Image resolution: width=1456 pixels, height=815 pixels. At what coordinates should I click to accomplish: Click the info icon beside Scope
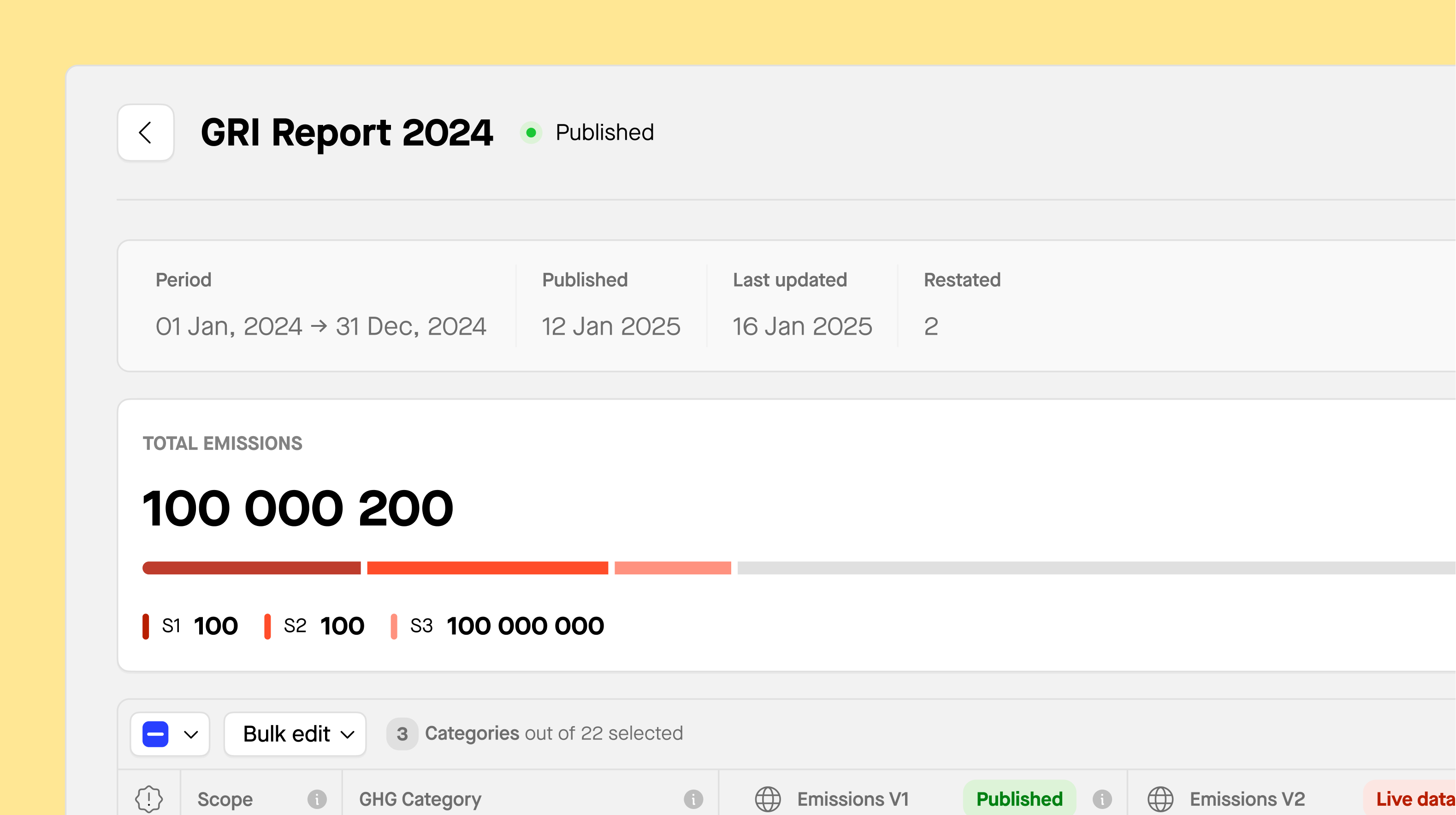point(317,798)
